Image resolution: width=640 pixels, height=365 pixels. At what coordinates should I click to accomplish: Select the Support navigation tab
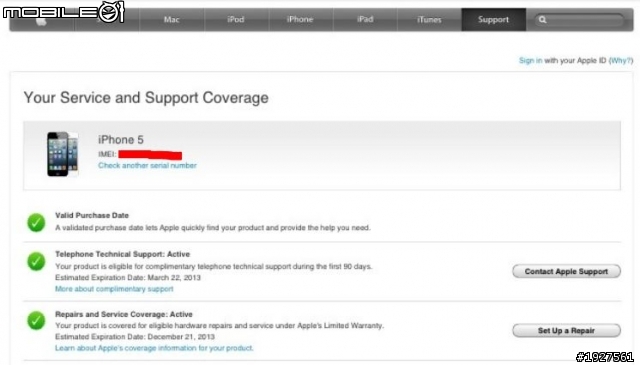coord(493,20)
